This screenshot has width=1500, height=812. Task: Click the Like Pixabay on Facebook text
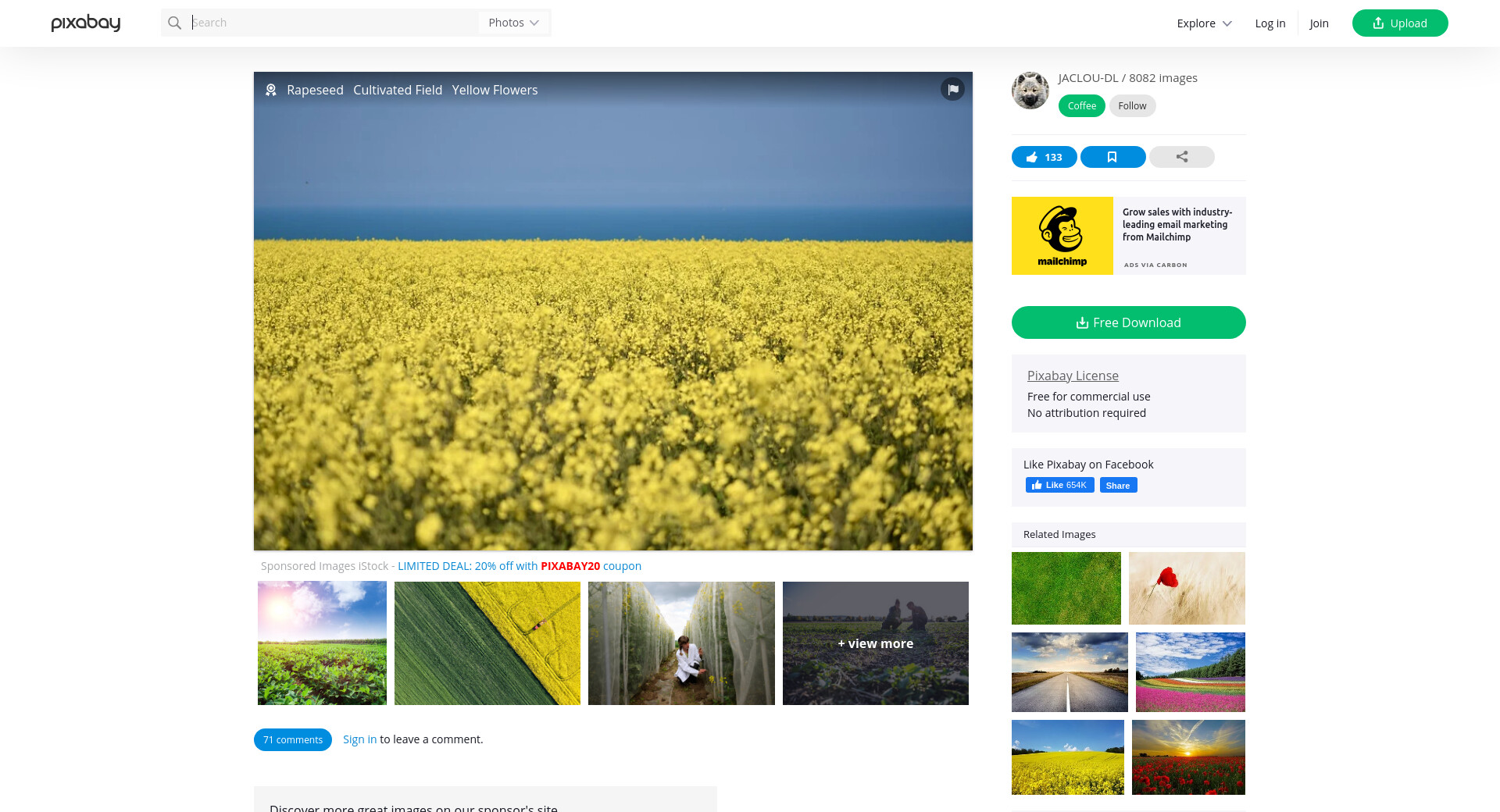click(1088, 465)
